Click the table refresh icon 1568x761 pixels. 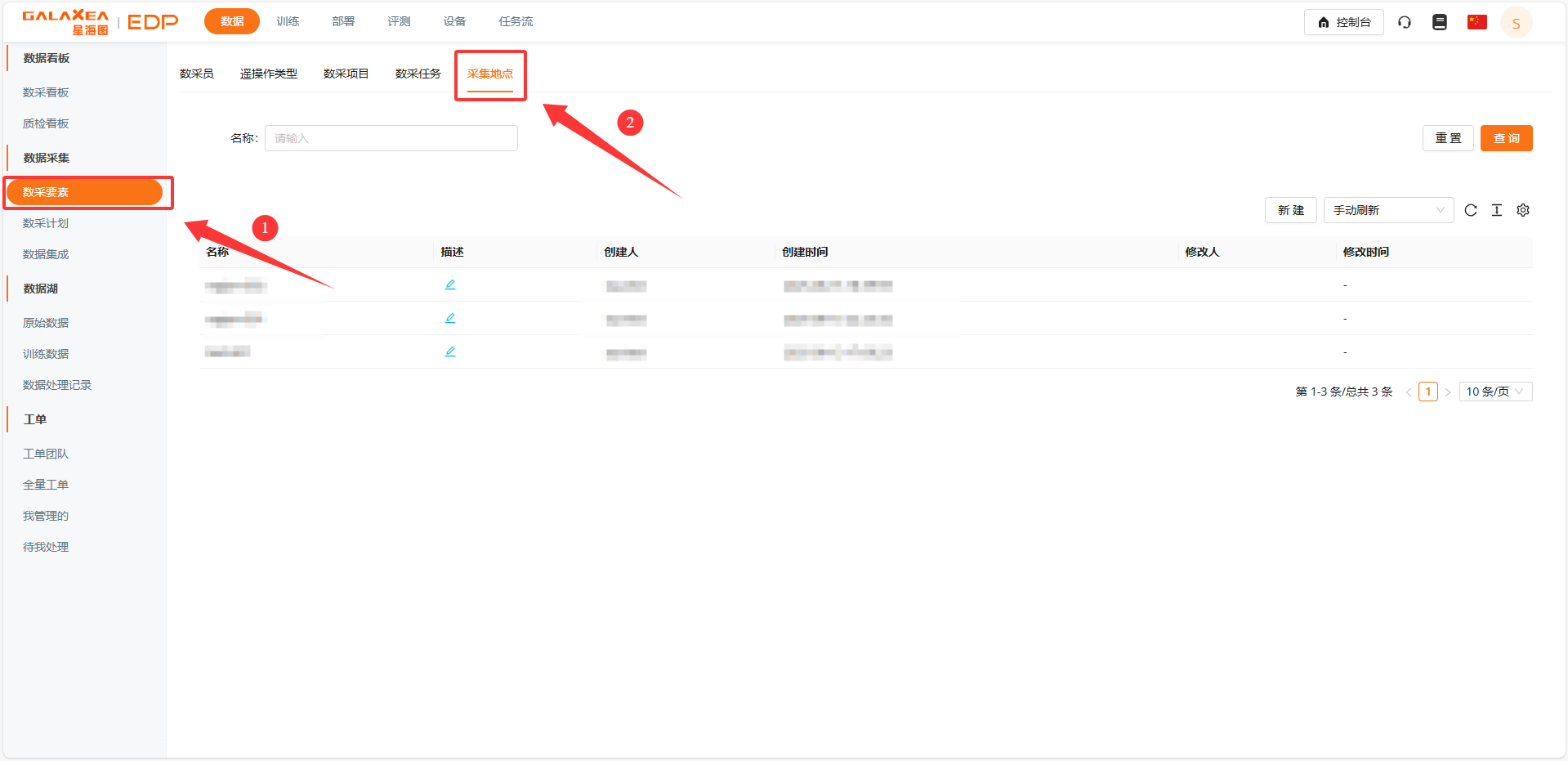pyautogui.click(x=1471, y=210)
